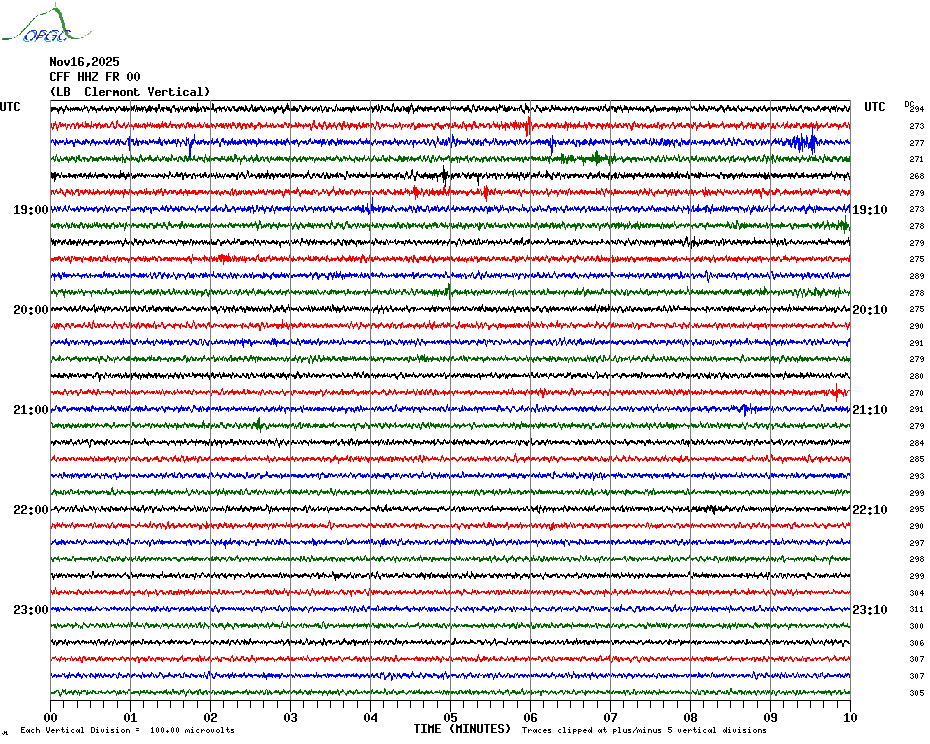Screen dimensions: 930x744
Task: Click the blue spike burst near minute 09
Action: tap(805, 142)
